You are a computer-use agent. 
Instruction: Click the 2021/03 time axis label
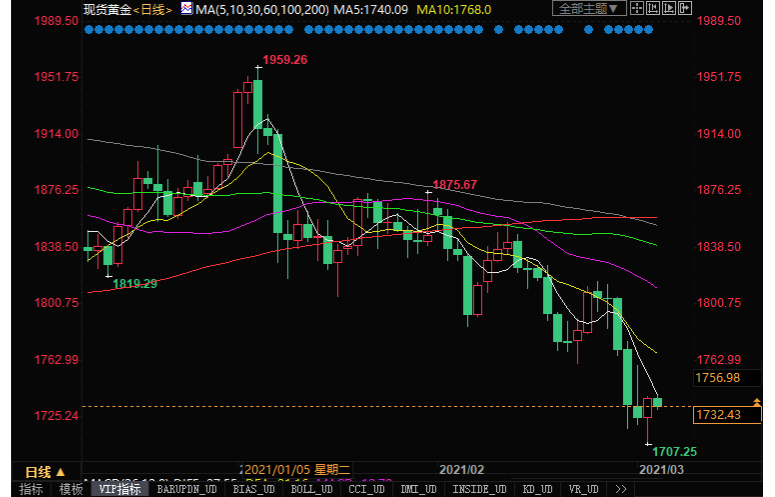661,469
